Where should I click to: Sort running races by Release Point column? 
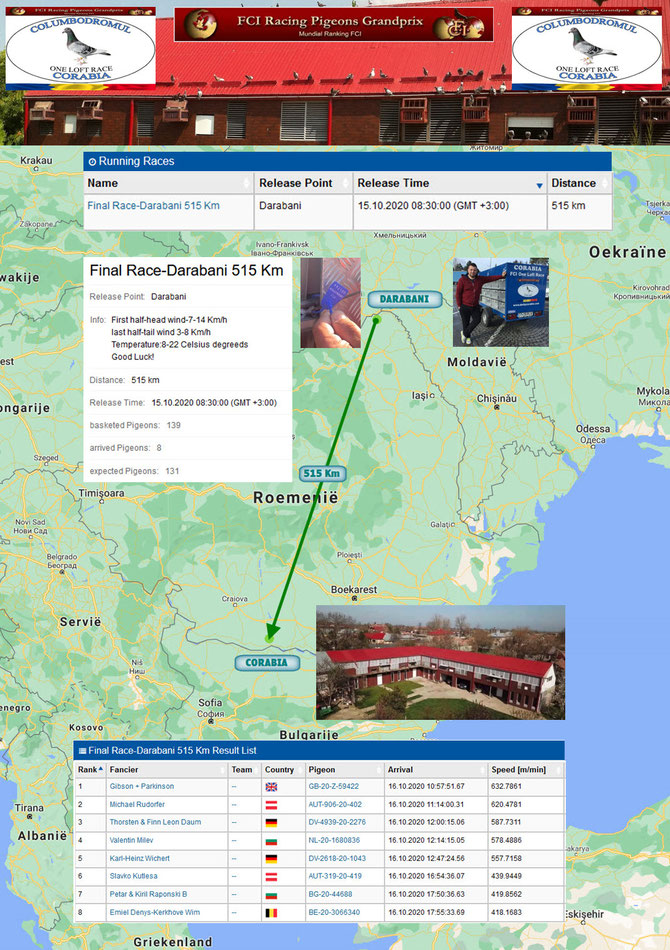(303, 183)
